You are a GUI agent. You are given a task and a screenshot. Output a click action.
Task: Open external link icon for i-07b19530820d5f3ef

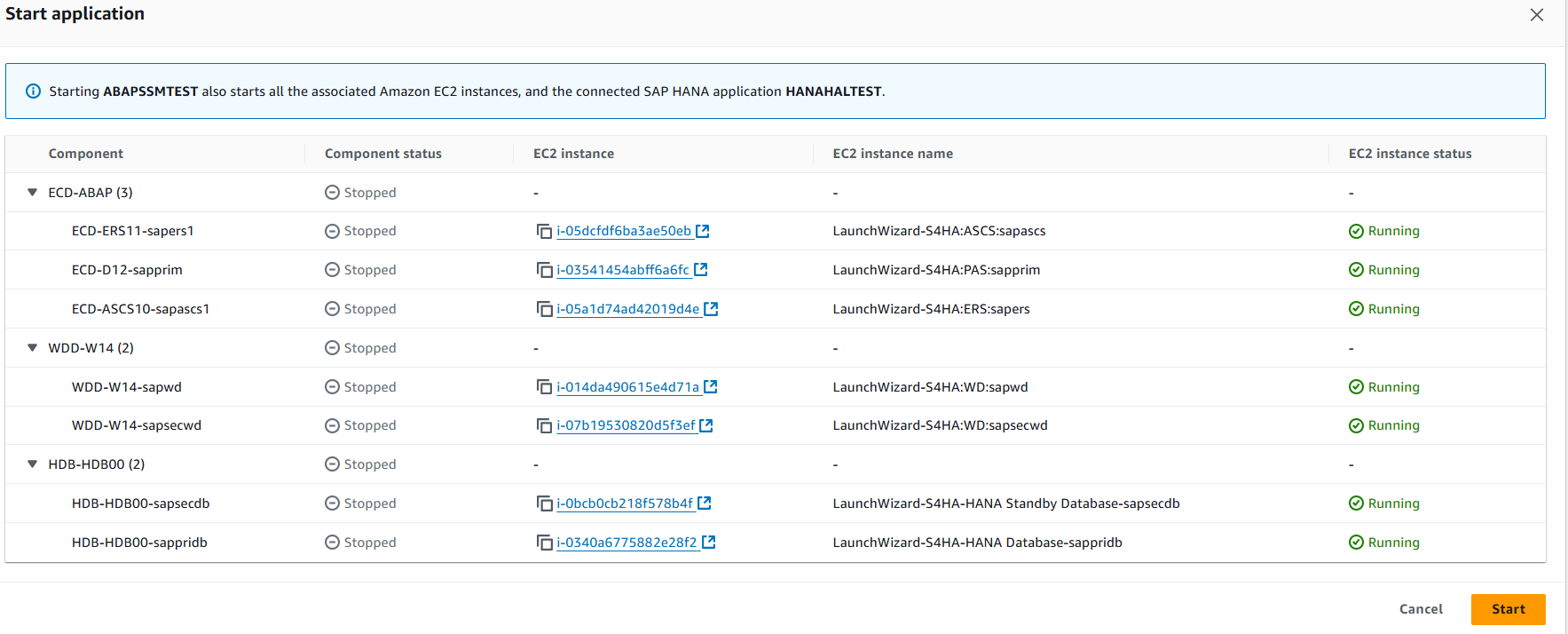coord(706,425)
